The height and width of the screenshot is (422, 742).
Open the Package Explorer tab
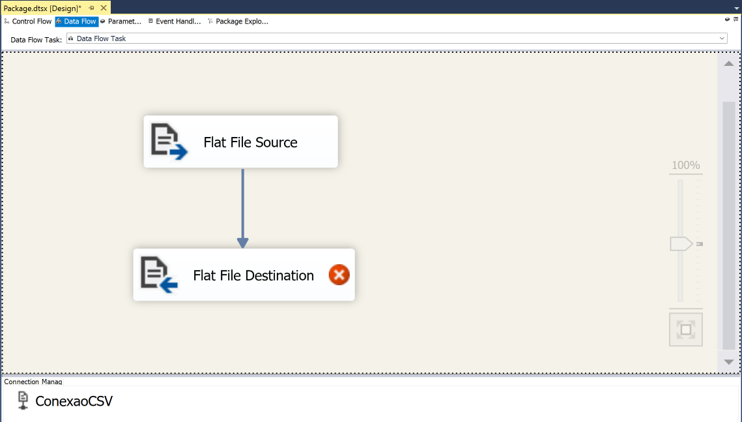[238, 21]
